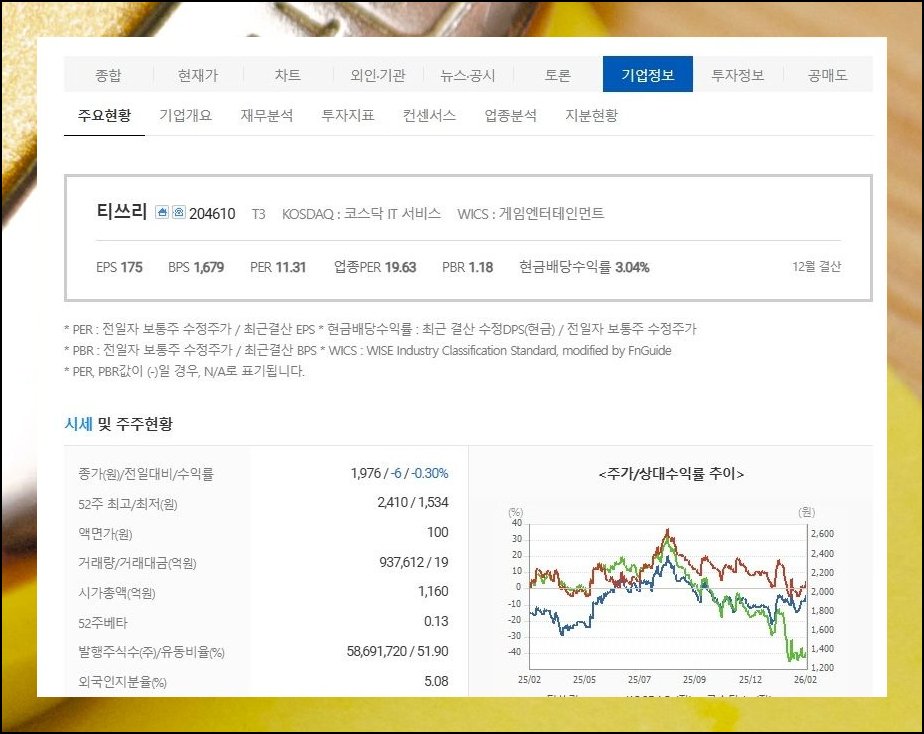Open the 기업개요 sub-tab
The width and height of the screenshot is (924, 734).
click(185, 115)
